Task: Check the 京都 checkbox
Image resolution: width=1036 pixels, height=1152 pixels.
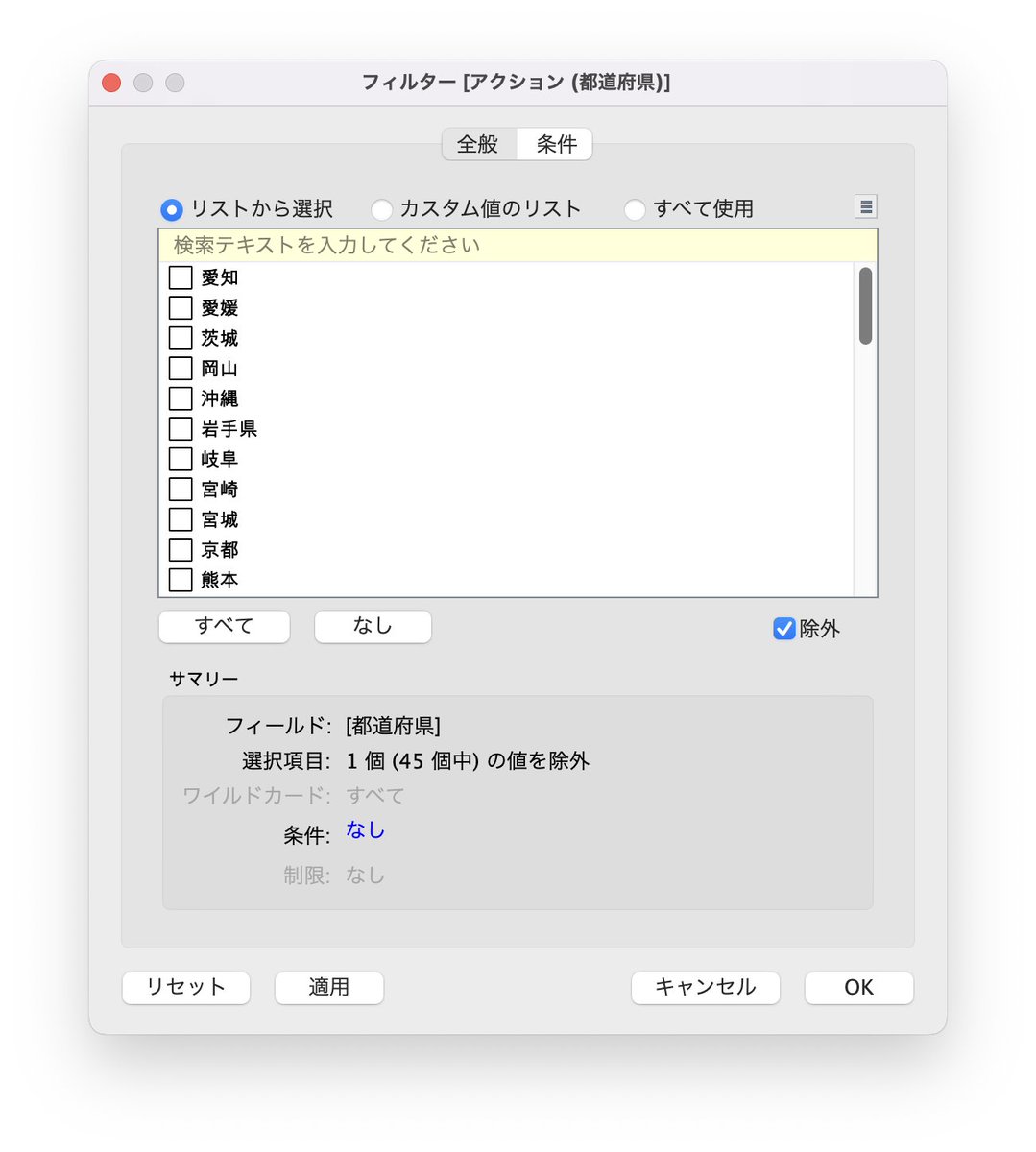Action: coord(181,550)
